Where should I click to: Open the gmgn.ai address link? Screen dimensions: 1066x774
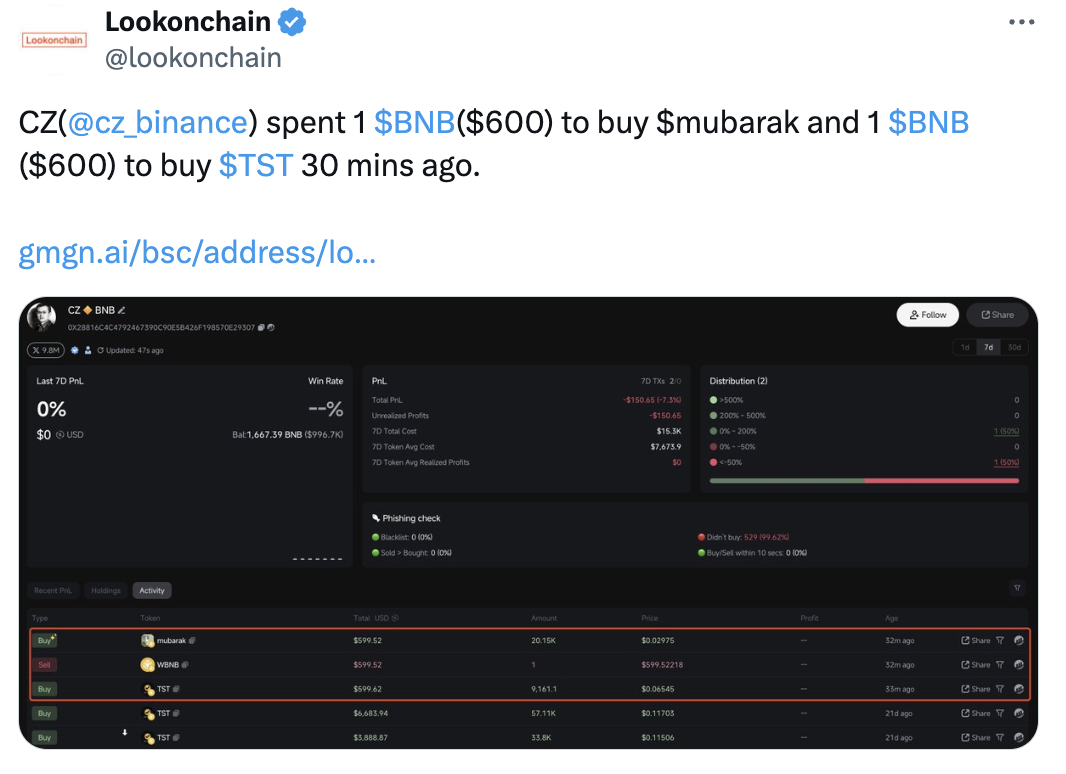[x=197, y=252]
